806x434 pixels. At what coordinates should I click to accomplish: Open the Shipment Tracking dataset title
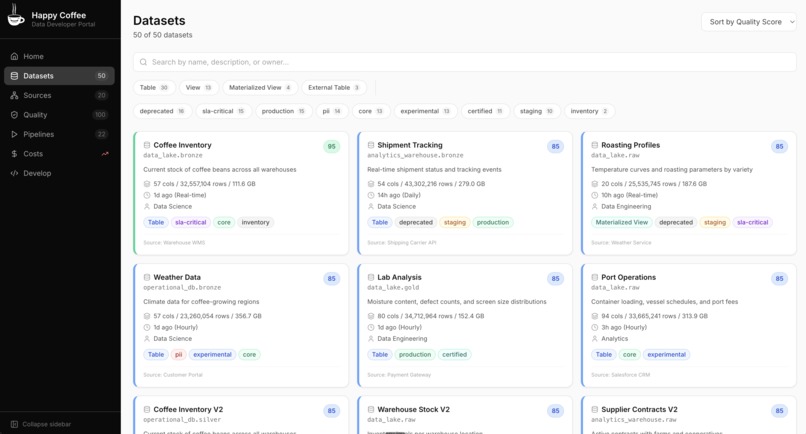[x=410, y=145]
